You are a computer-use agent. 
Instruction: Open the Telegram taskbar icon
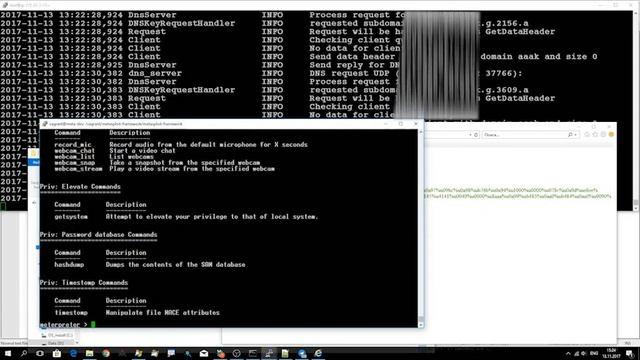(302, 353)
